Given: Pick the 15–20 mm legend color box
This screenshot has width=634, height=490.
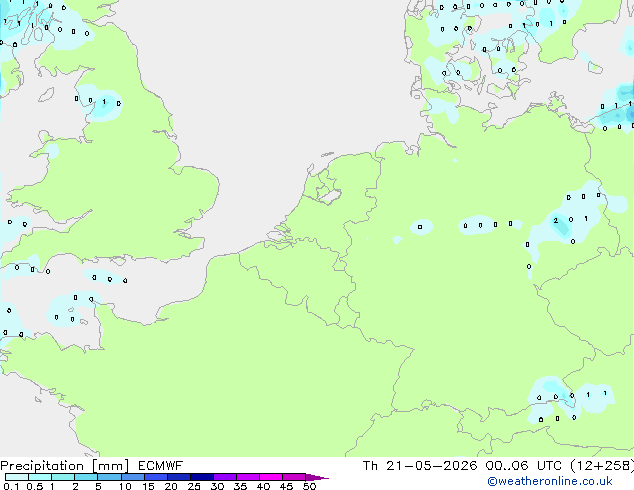Looking at the screenshot, I should click(x=155, y=477).
